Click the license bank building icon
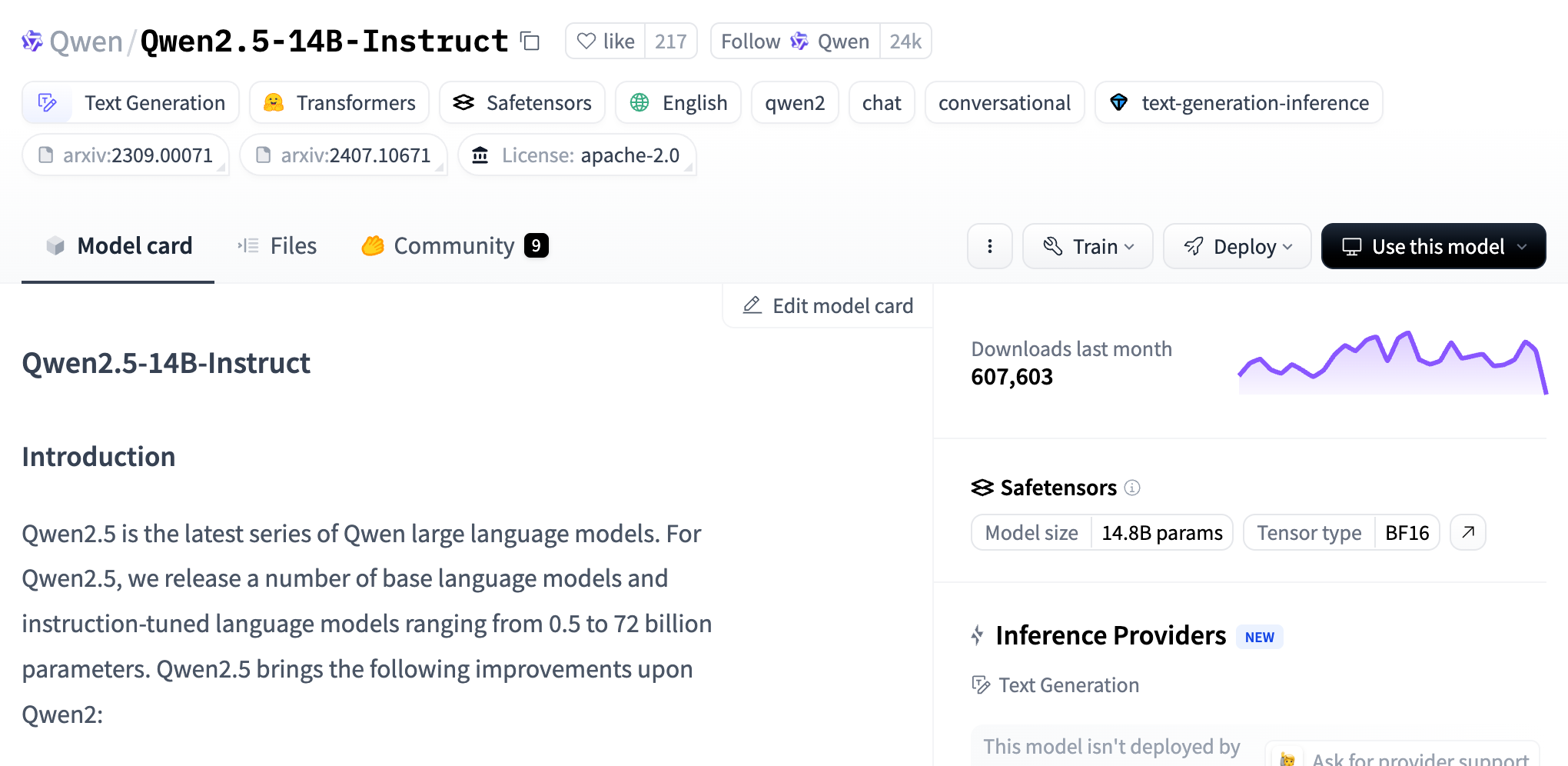The width and height of the screenshot is (1568, 766). (480, 155)
